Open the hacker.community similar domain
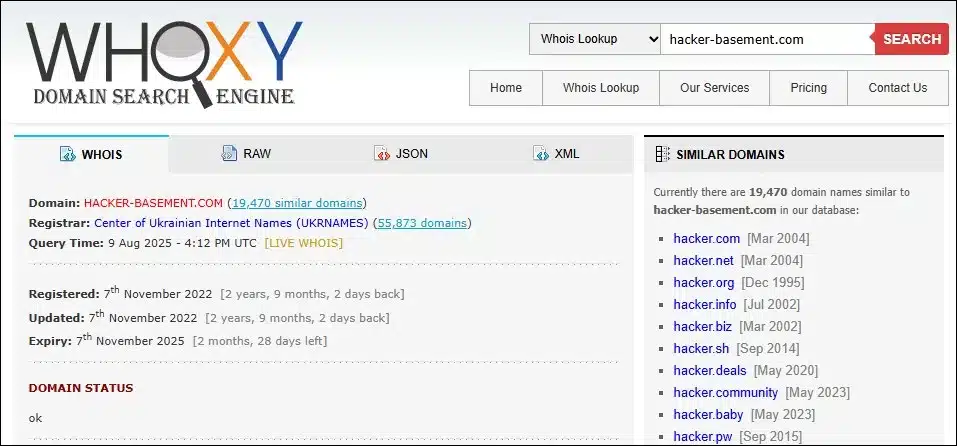Viewport: 957px width, 446px height. coord(726,392)
